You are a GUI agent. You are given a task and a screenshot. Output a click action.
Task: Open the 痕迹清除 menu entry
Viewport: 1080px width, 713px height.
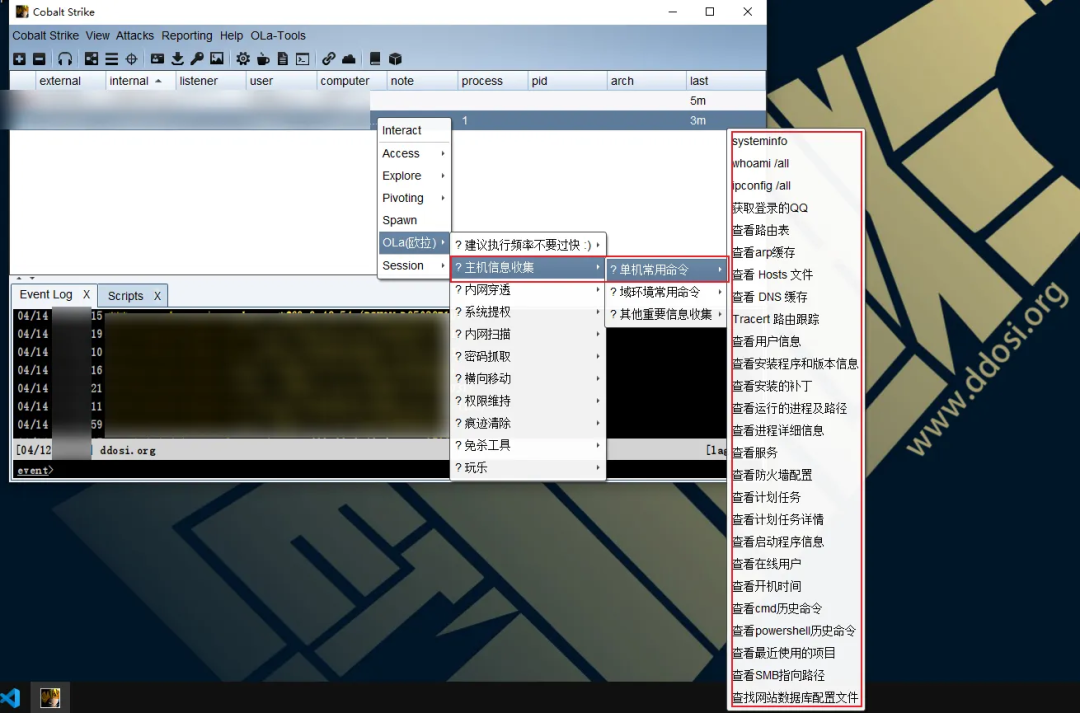528,423
